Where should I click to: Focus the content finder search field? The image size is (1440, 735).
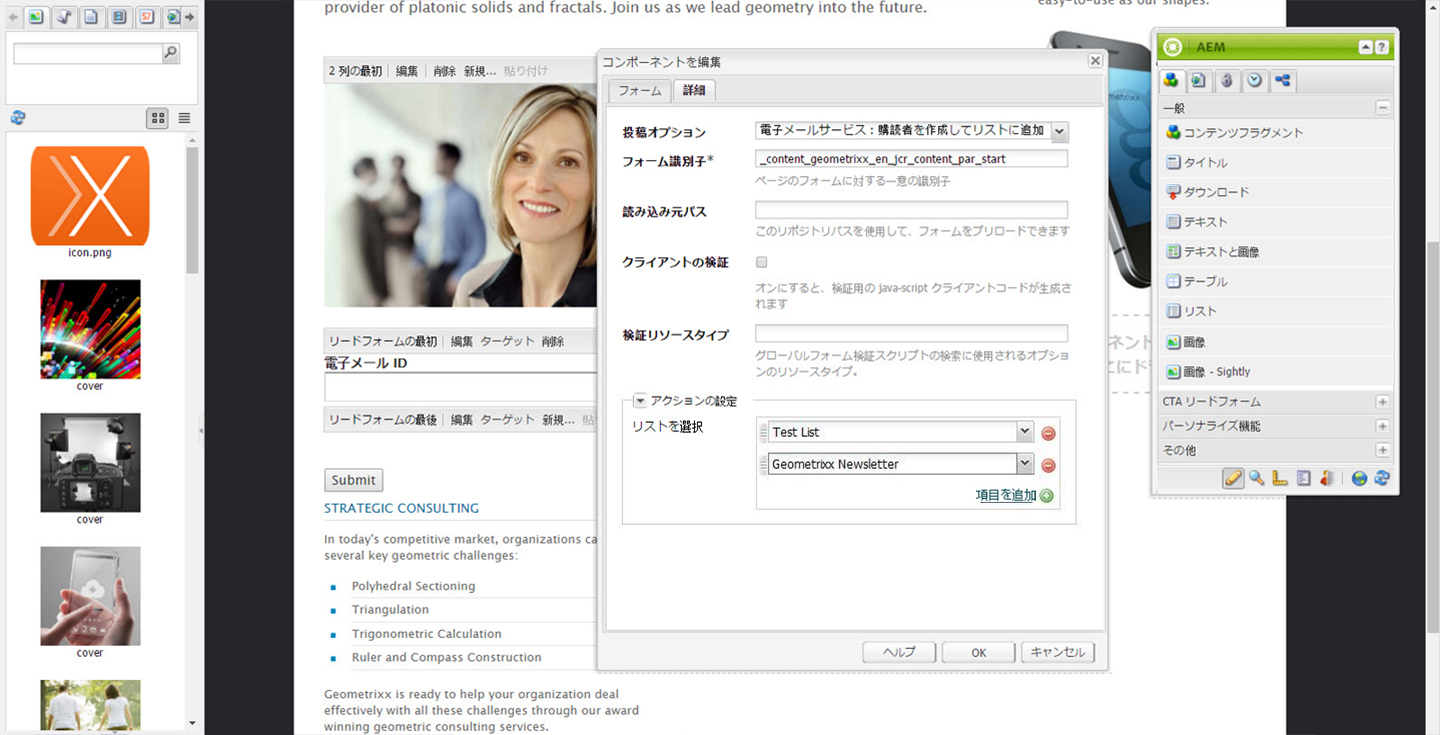[88, 54]
